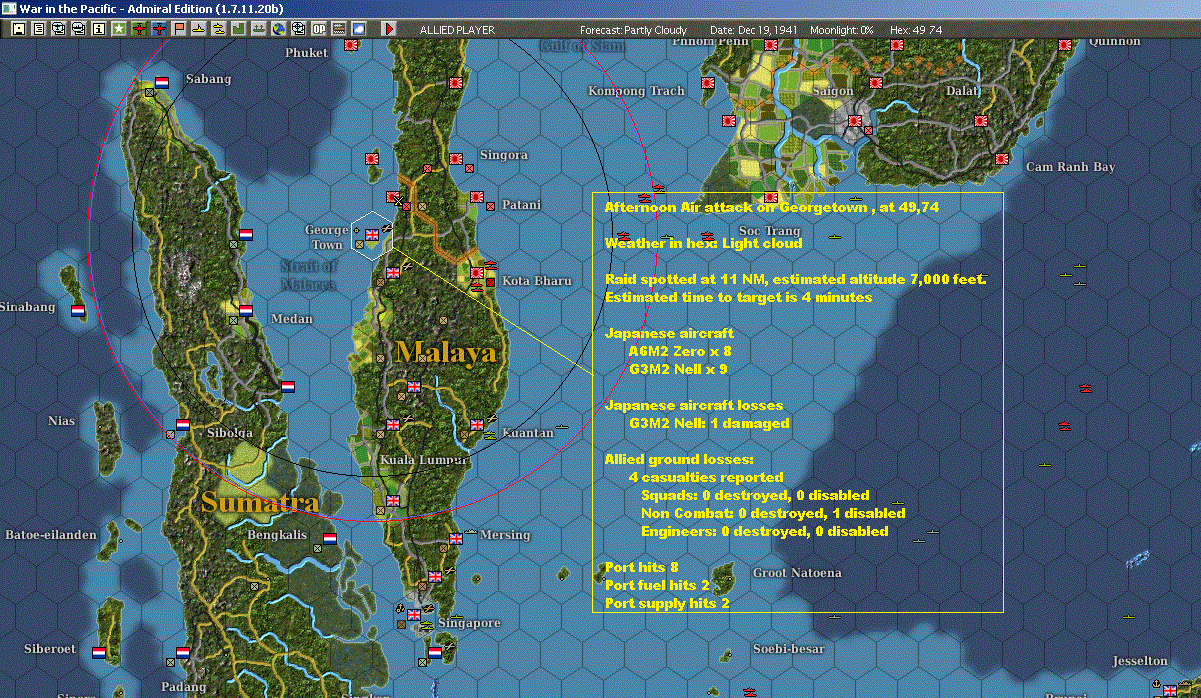Click the 'ALLIED PLAYER' label
The image size is (1201, 698).
coord(457,30)
